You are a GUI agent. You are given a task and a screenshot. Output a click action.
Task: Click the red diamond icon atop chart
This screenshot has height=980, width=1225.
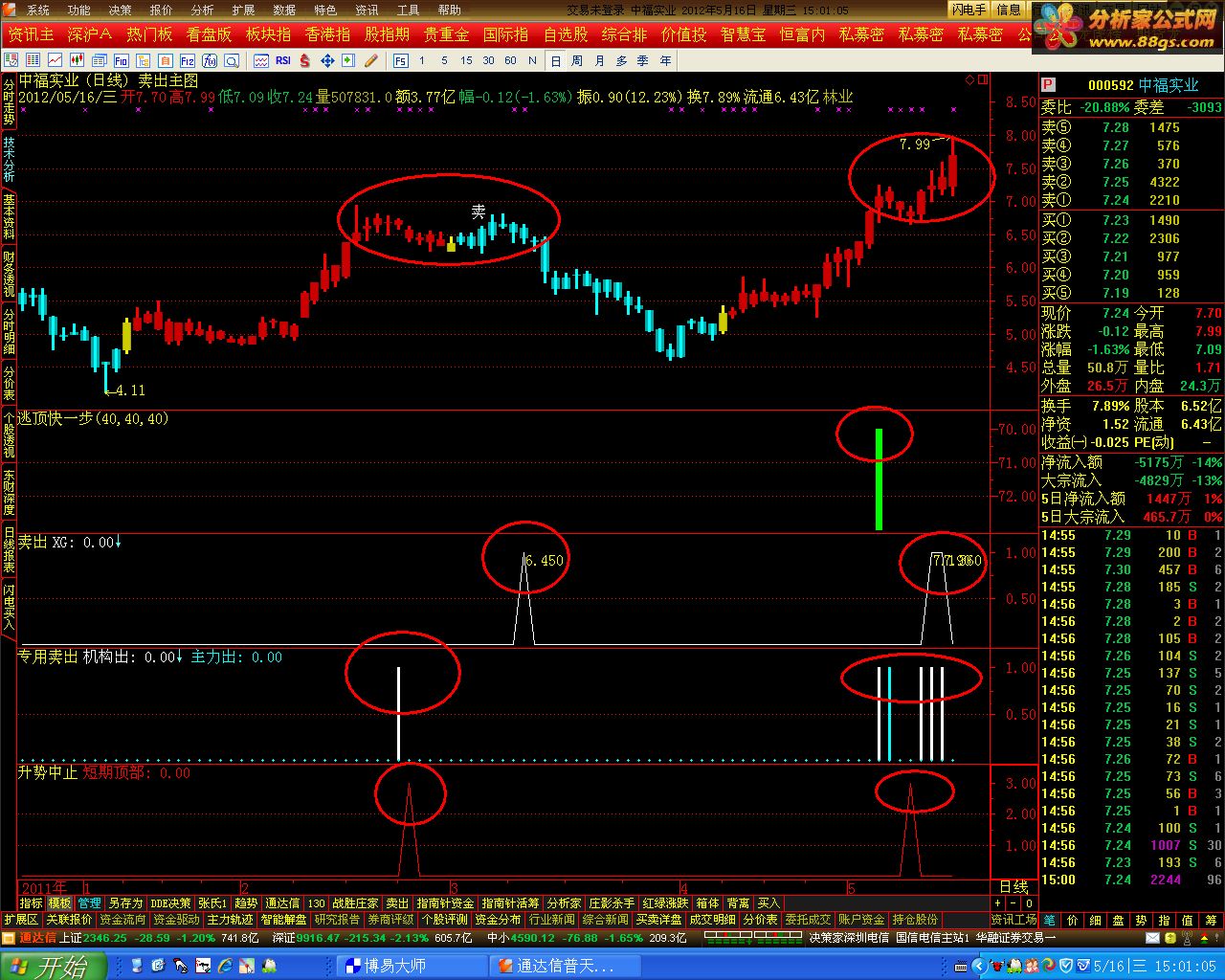(x=970, y=79)
